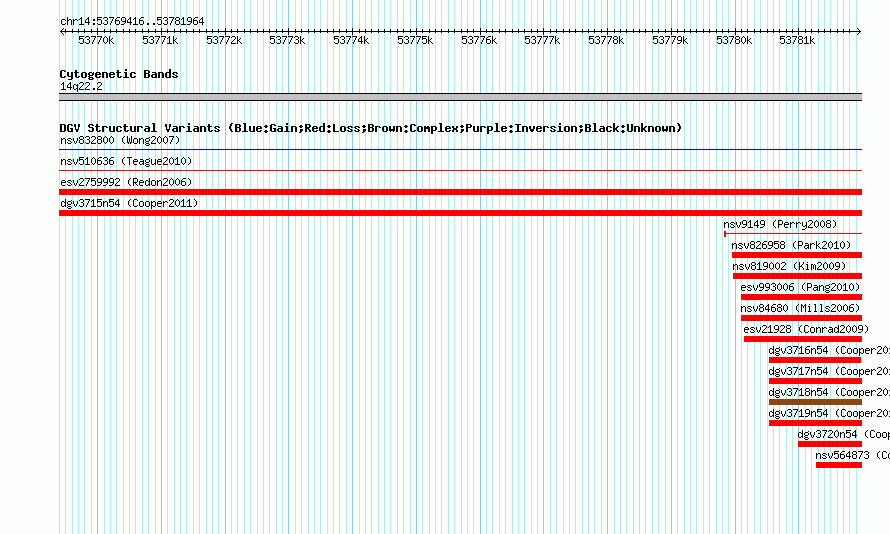Open the dgv3717n54 variant label

click(x=829, y=371)
